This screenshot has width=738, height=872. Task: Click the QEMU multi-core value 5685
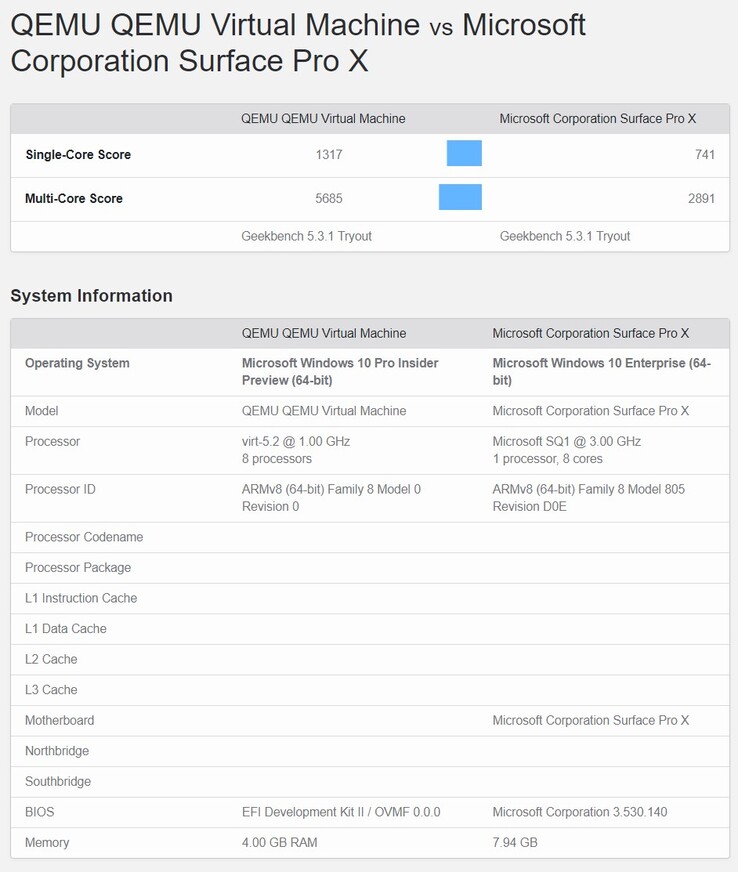click(x=328, y=199)
